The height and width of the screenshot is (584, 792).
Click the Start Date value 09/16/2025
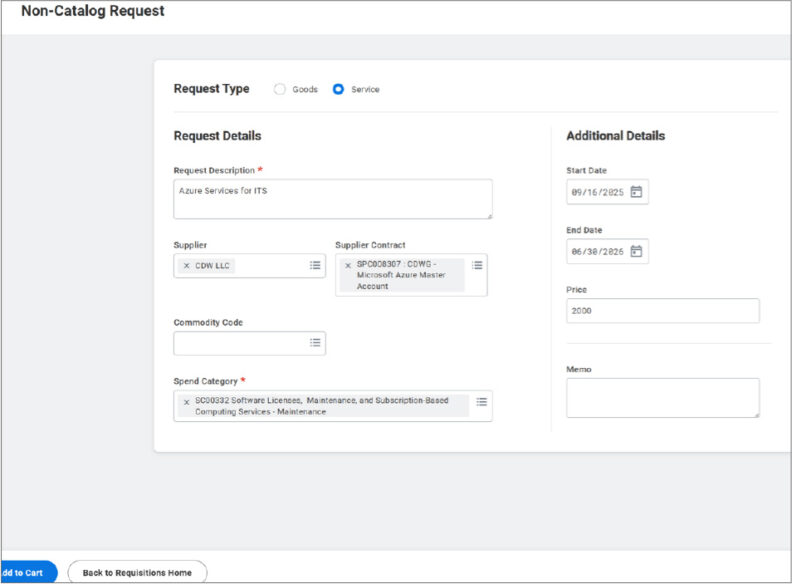(x=598, y=192)
